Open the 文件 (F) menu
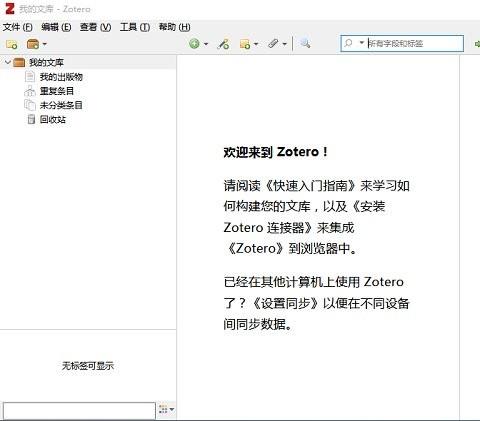 pyautogui.click(x=17, y=27)
